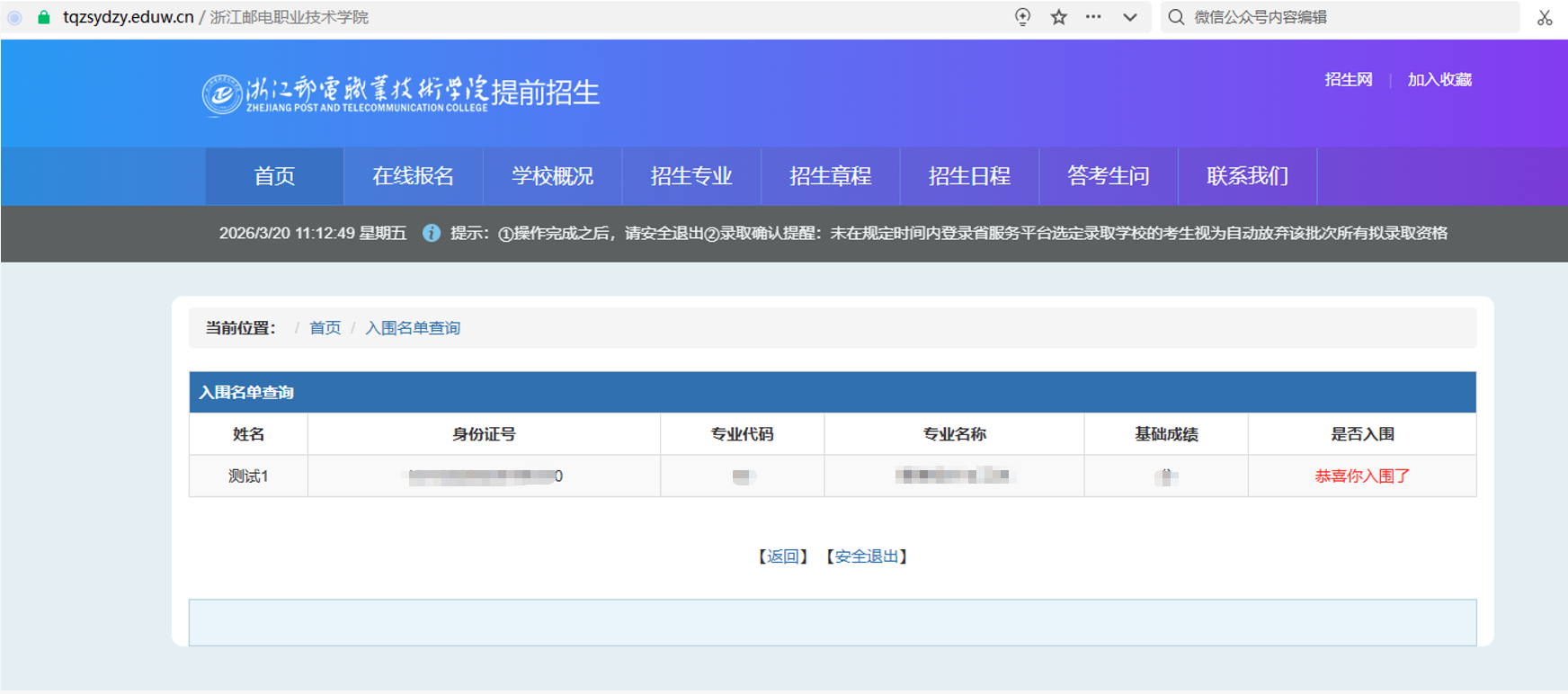Open the 首页 navigation tab
This screenshot has height=694, width=1568.
tap(274, 176)
